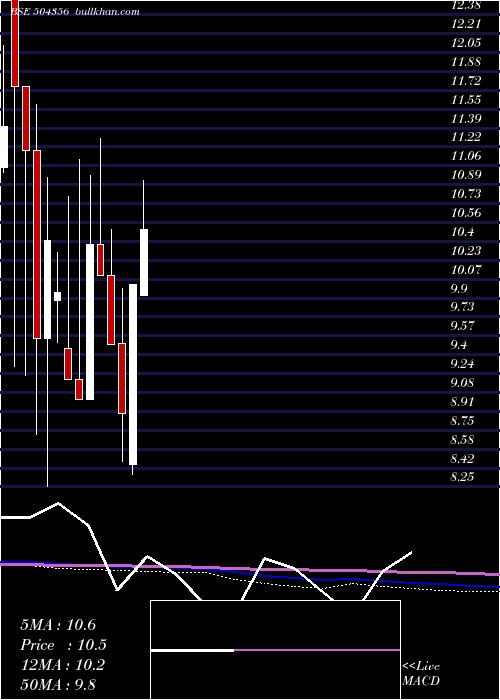This screenshot has height=700, width=500.
Task: Click the small white doji candle near 9.9
Action: 58,296
